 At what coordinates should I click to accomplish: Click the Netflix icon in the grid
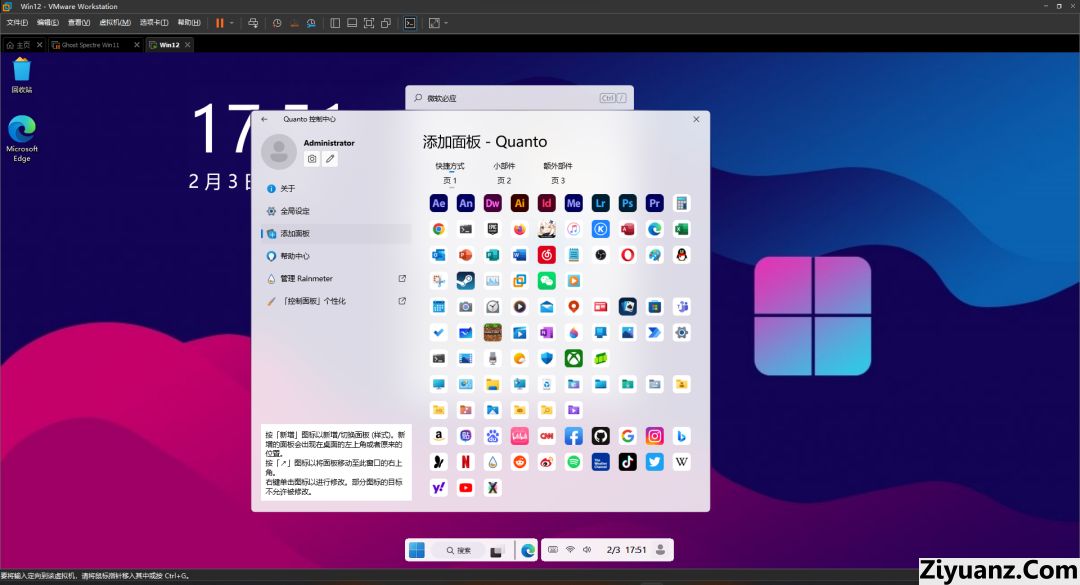click(x=465, y=462)
